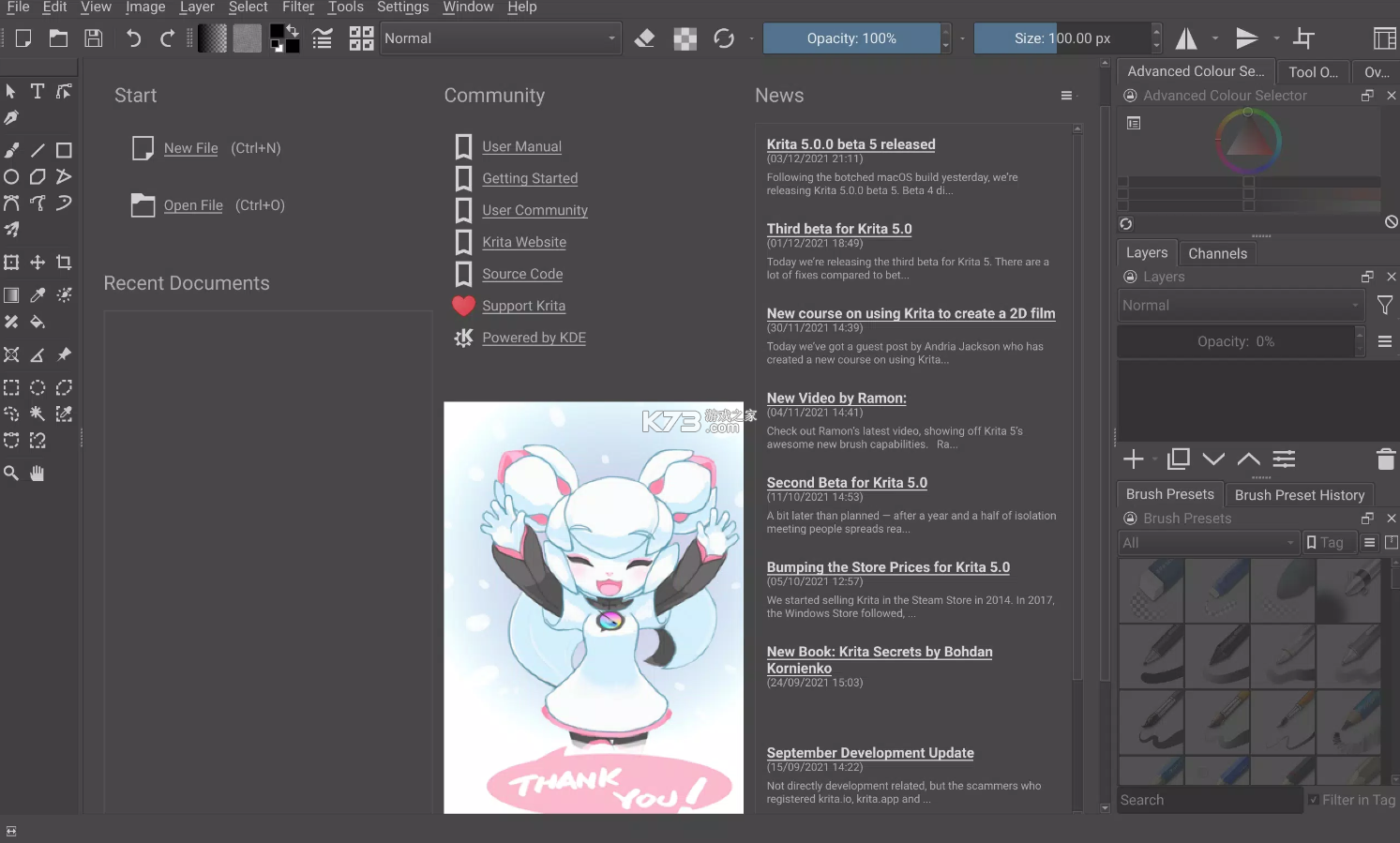The width and height of the screenshot is (1400, 843).
Task: Open the fill gradients swatch button
Action: pyautogui.click(x=213, y=38)
